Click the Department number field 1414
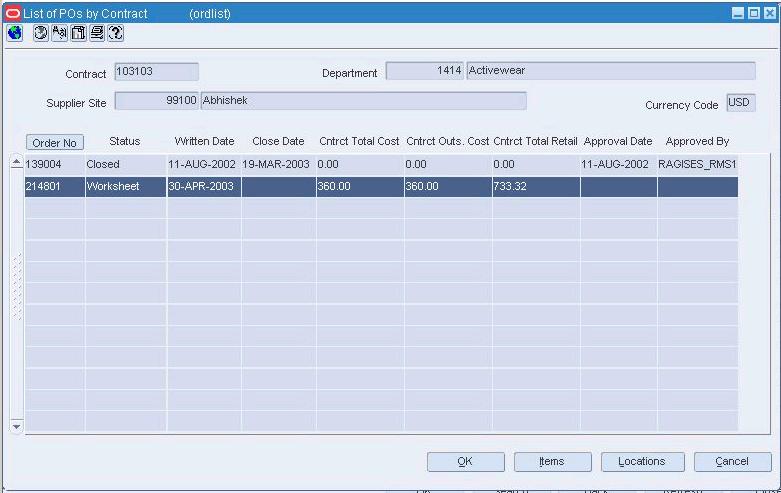Image resolution: width=781 pixels, height=493 pixels. 425,71
